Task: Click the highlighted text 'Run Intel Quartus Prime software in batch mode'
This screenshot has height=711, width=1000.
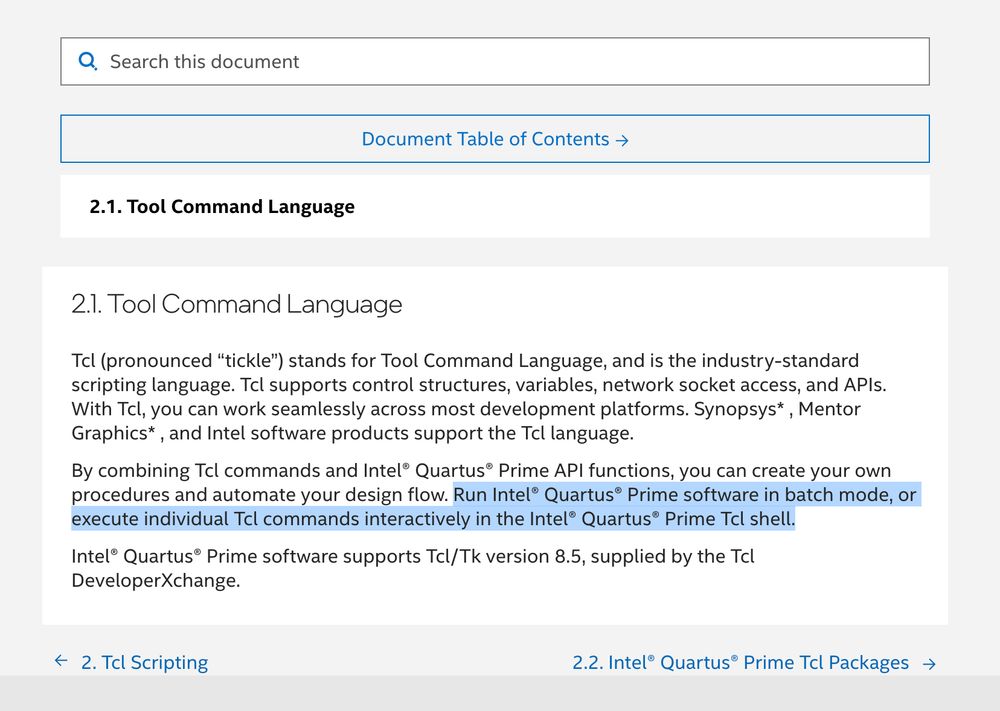Action: [672, 495]
